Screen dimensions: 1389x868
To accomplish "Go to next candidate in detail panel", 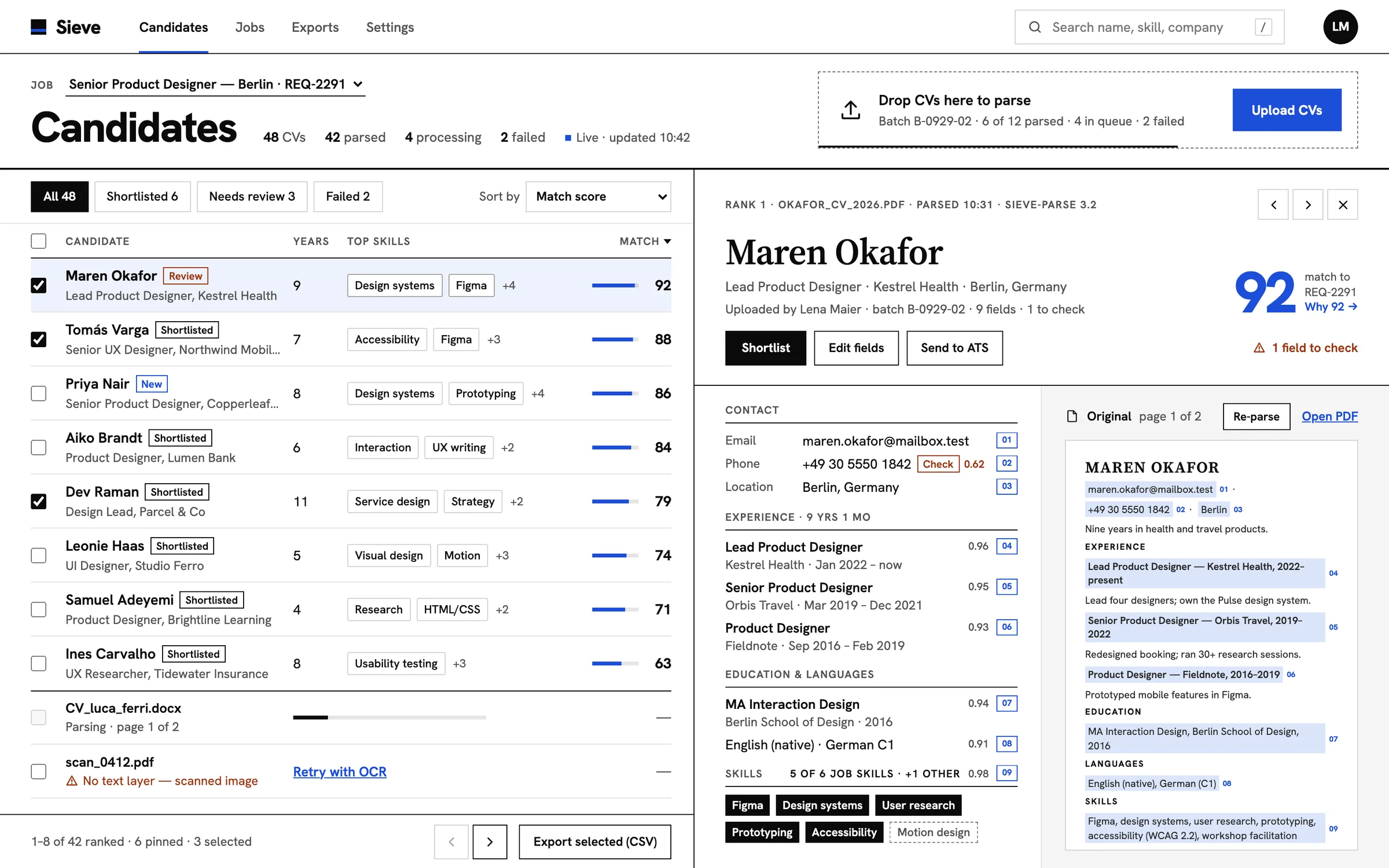I will click(x=1308, y=205).
